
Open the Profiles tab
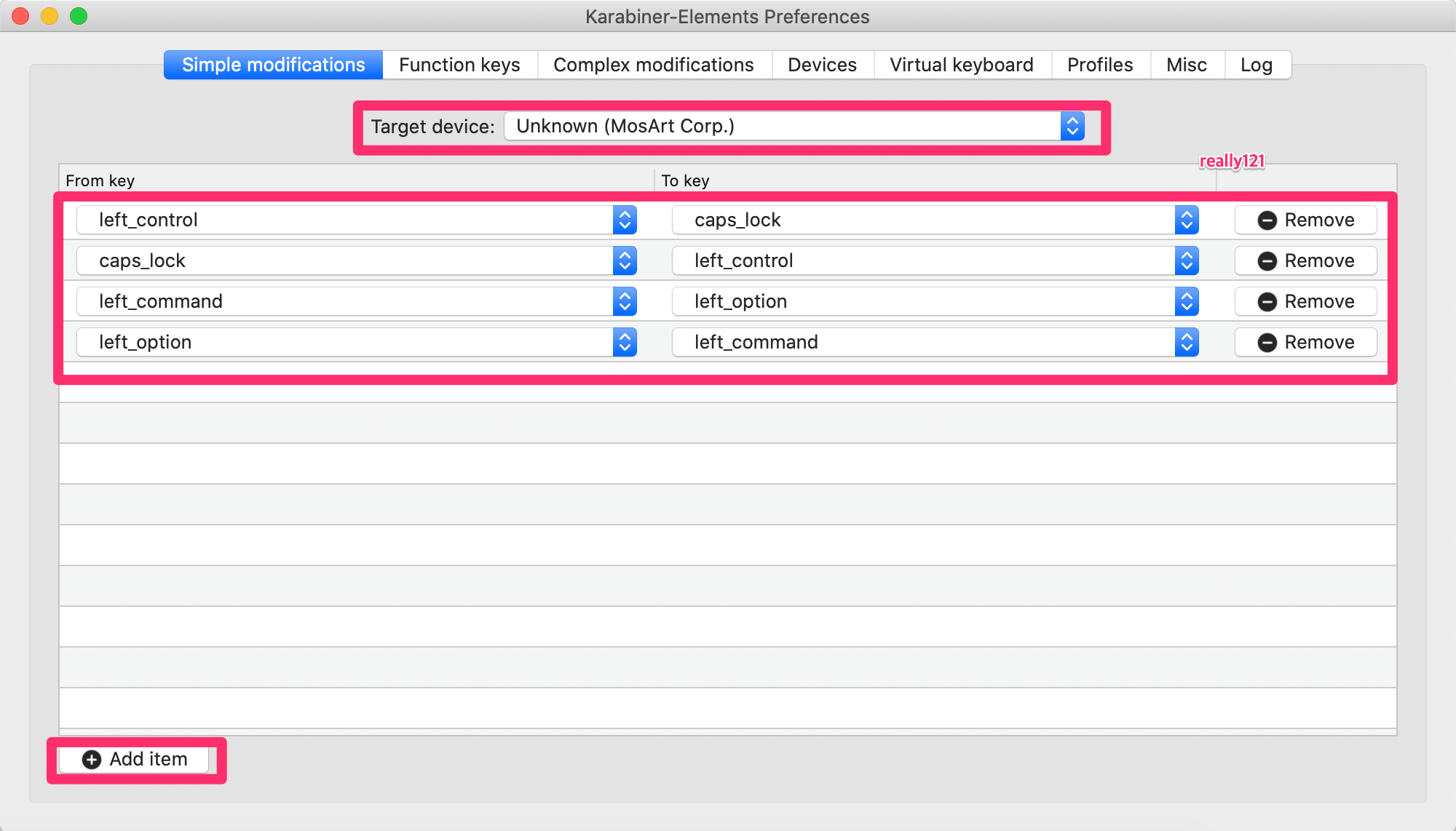tap(1099, 65)
